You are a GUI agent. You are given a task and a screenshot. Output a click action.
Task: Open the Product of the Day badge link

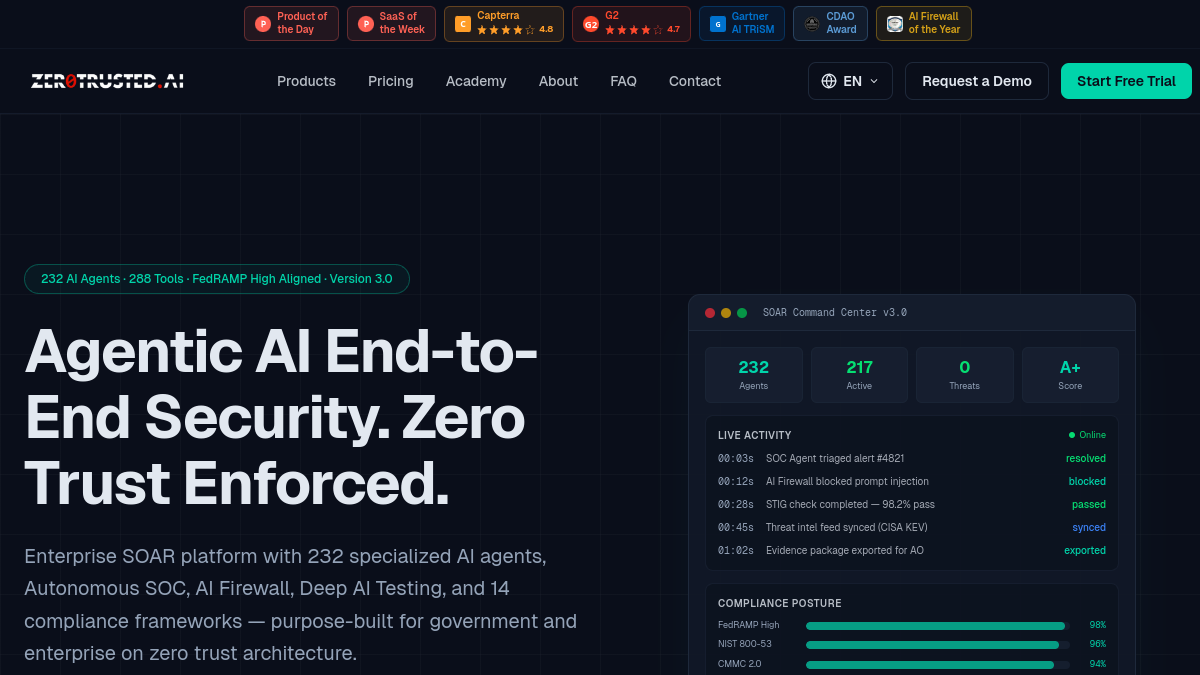click(291, 24)
